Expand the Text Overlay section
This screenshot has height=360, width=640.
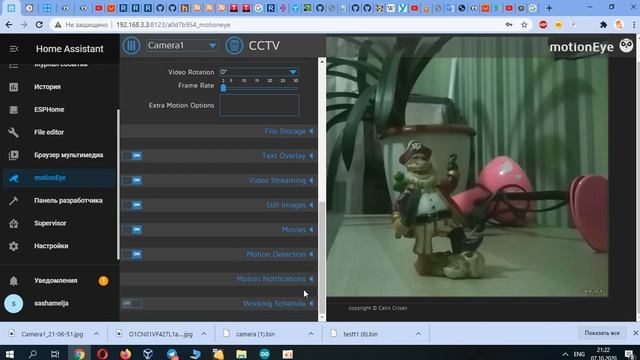288,156
